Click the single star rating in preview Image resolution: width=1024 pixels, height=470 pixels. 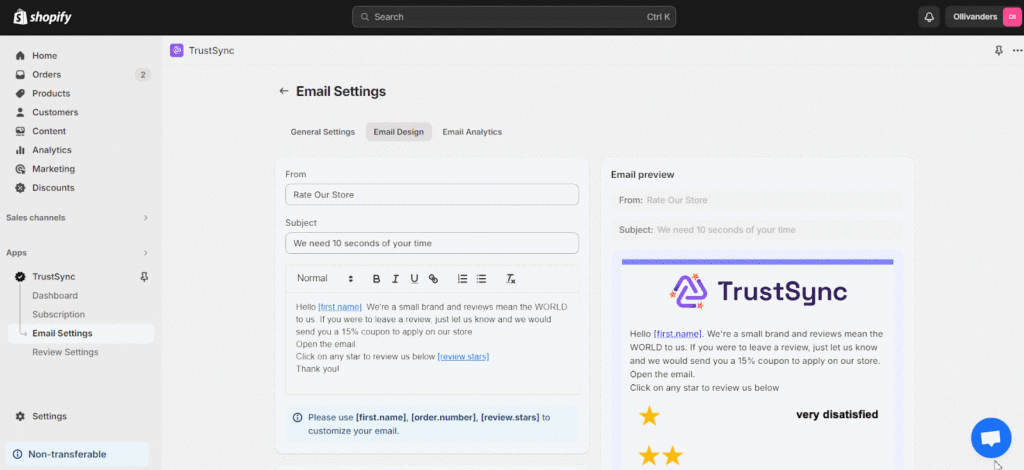point(649,416)
